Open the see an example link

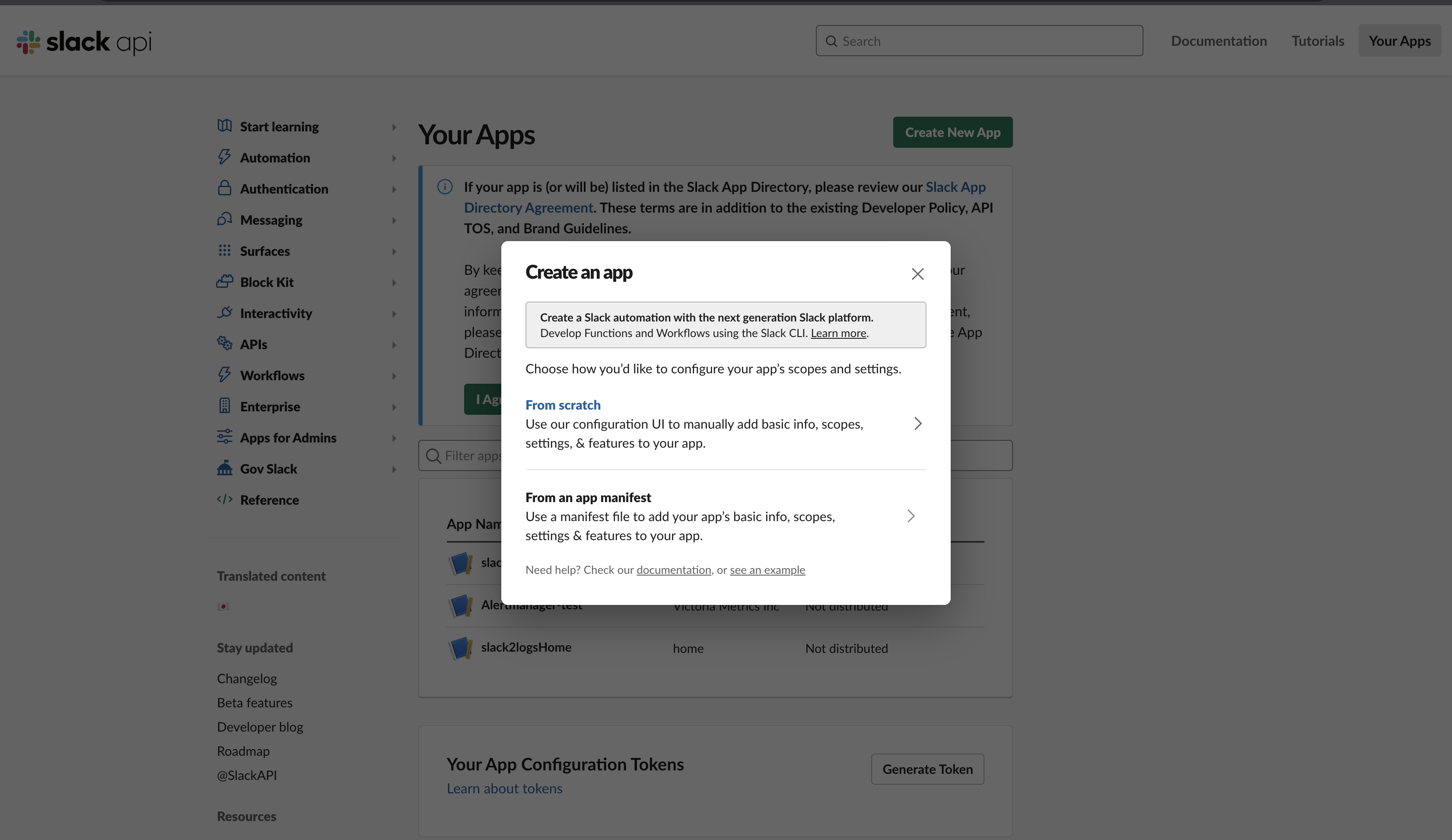click(x=767, y=570)
